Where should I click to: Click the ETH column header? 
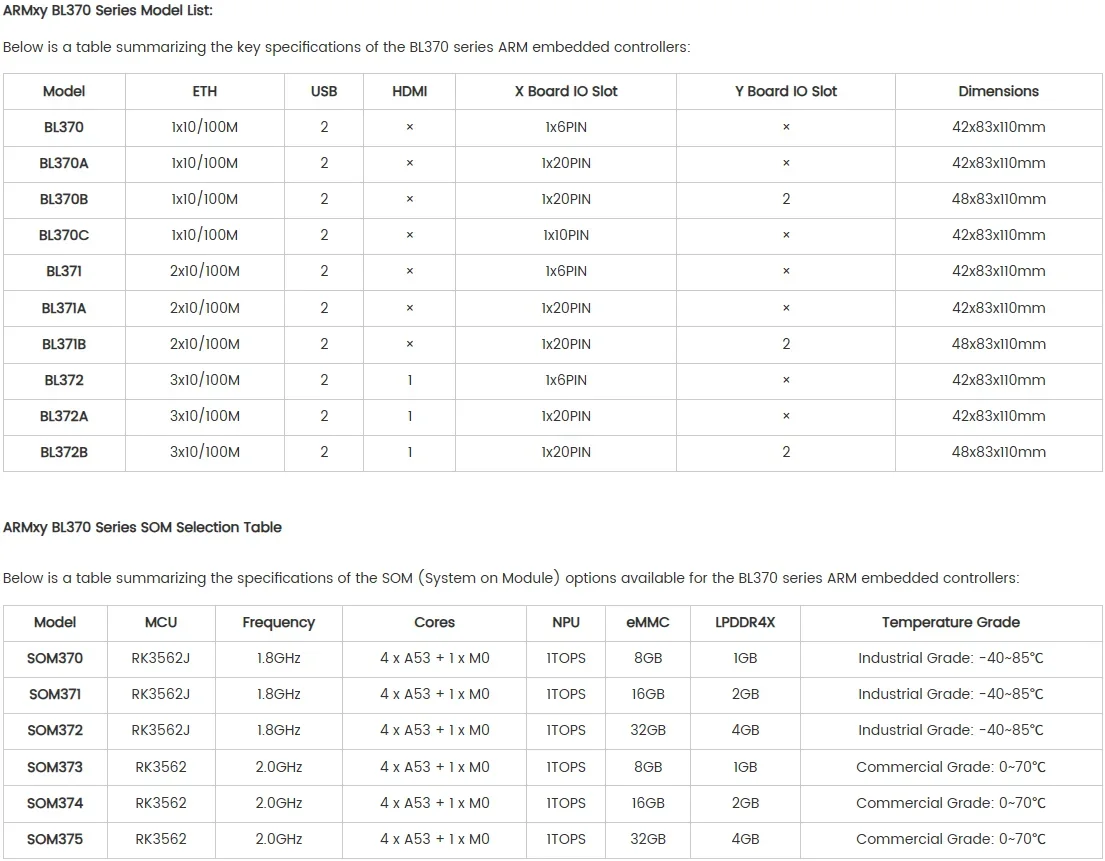pos(204,91)
